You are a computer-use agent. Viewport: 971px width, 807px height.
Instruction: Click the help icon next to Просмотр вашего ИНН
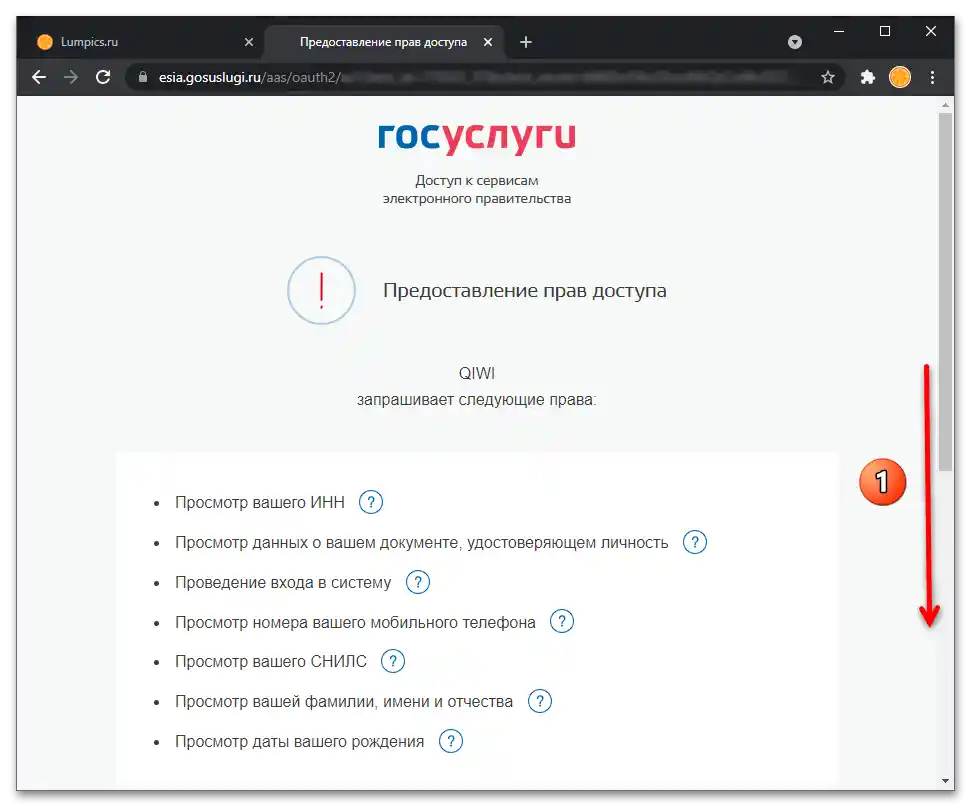tap(371, 502)
